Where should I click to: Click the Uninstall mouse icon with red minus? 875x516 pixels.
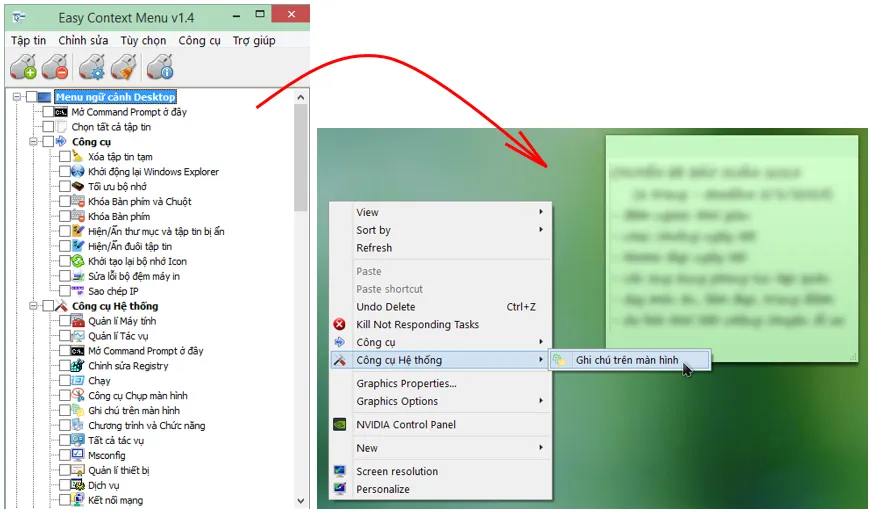point(55,67)
